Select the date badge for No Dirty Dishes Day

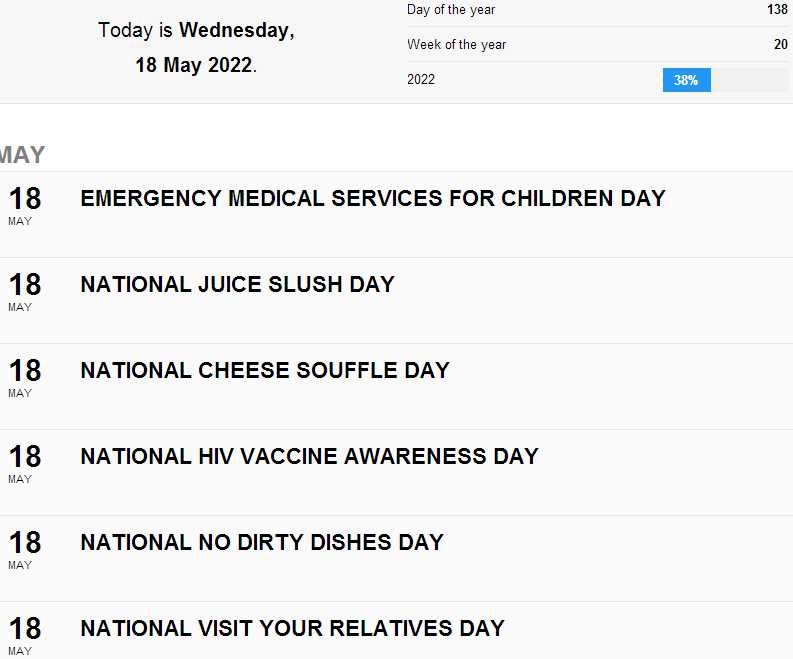tap(24, 548)
